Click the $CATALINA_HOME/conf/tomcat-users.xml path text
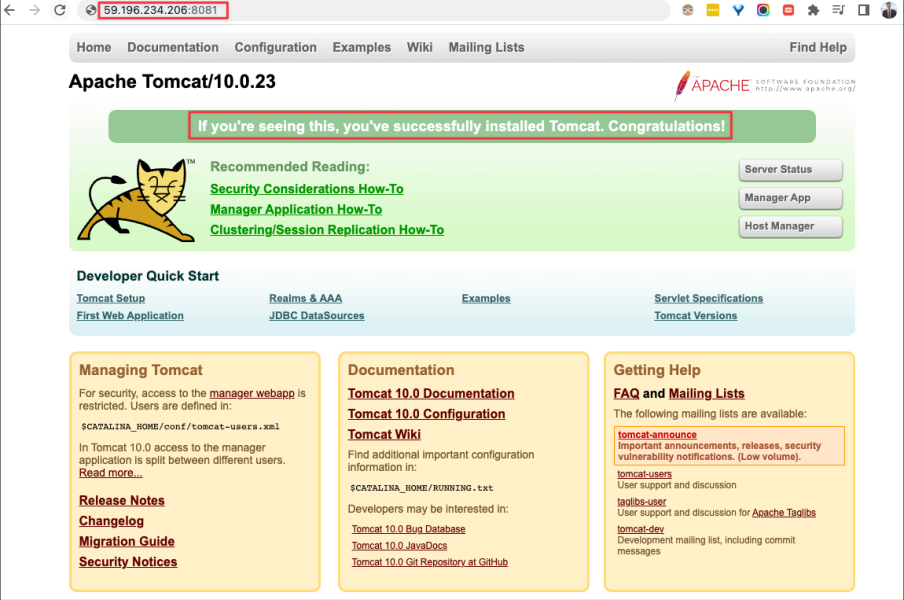The image size is (904, 600). (180, 427)
